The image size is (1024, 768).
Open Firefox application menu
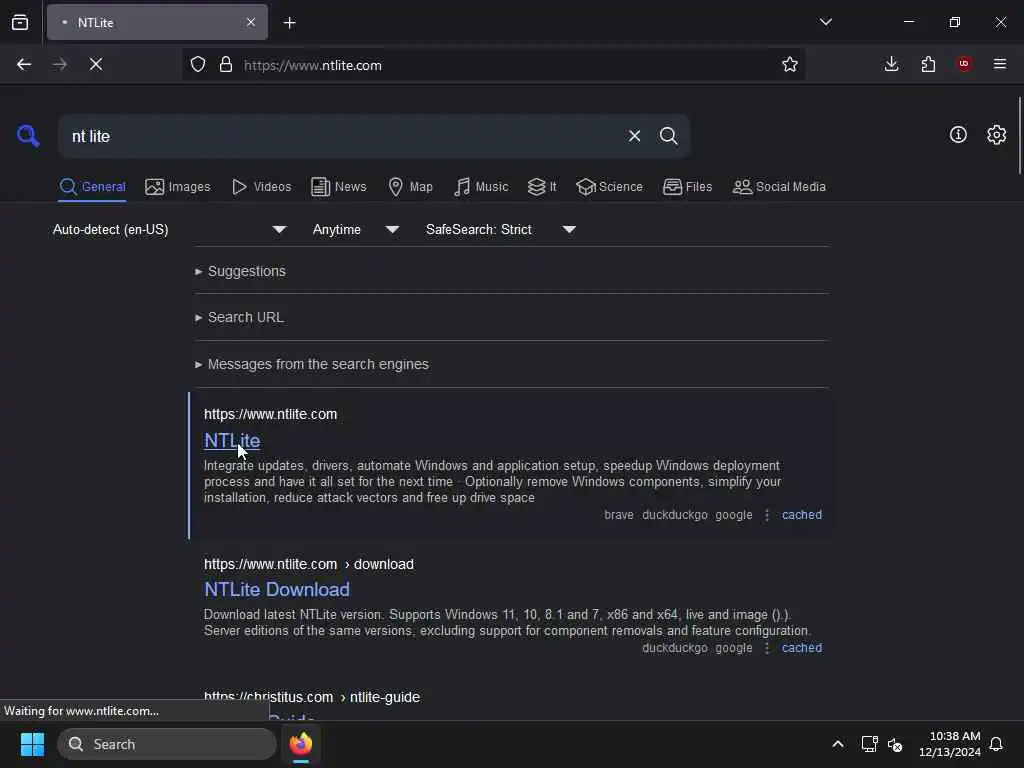click(x=1000, y=64)
